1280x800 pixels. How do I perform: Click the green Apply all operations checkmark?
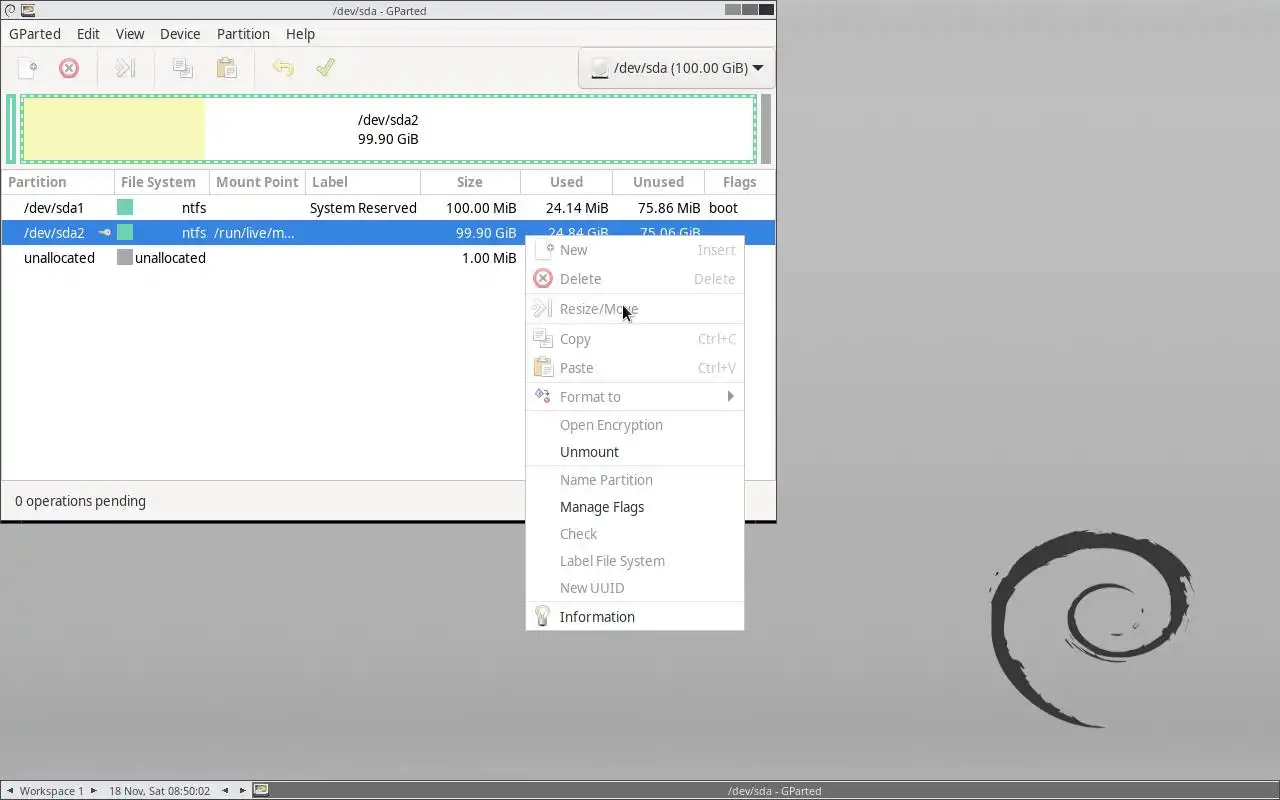pos(325,68)
